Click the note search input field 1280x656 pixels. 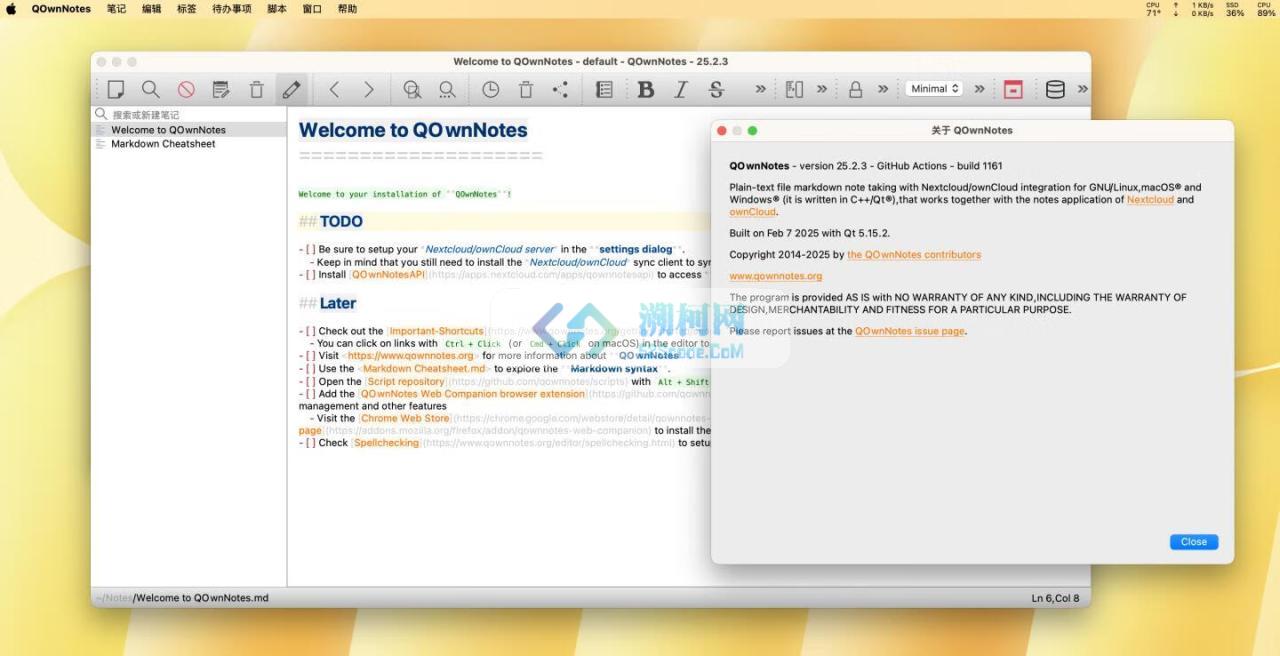click(x=189, y=115)
